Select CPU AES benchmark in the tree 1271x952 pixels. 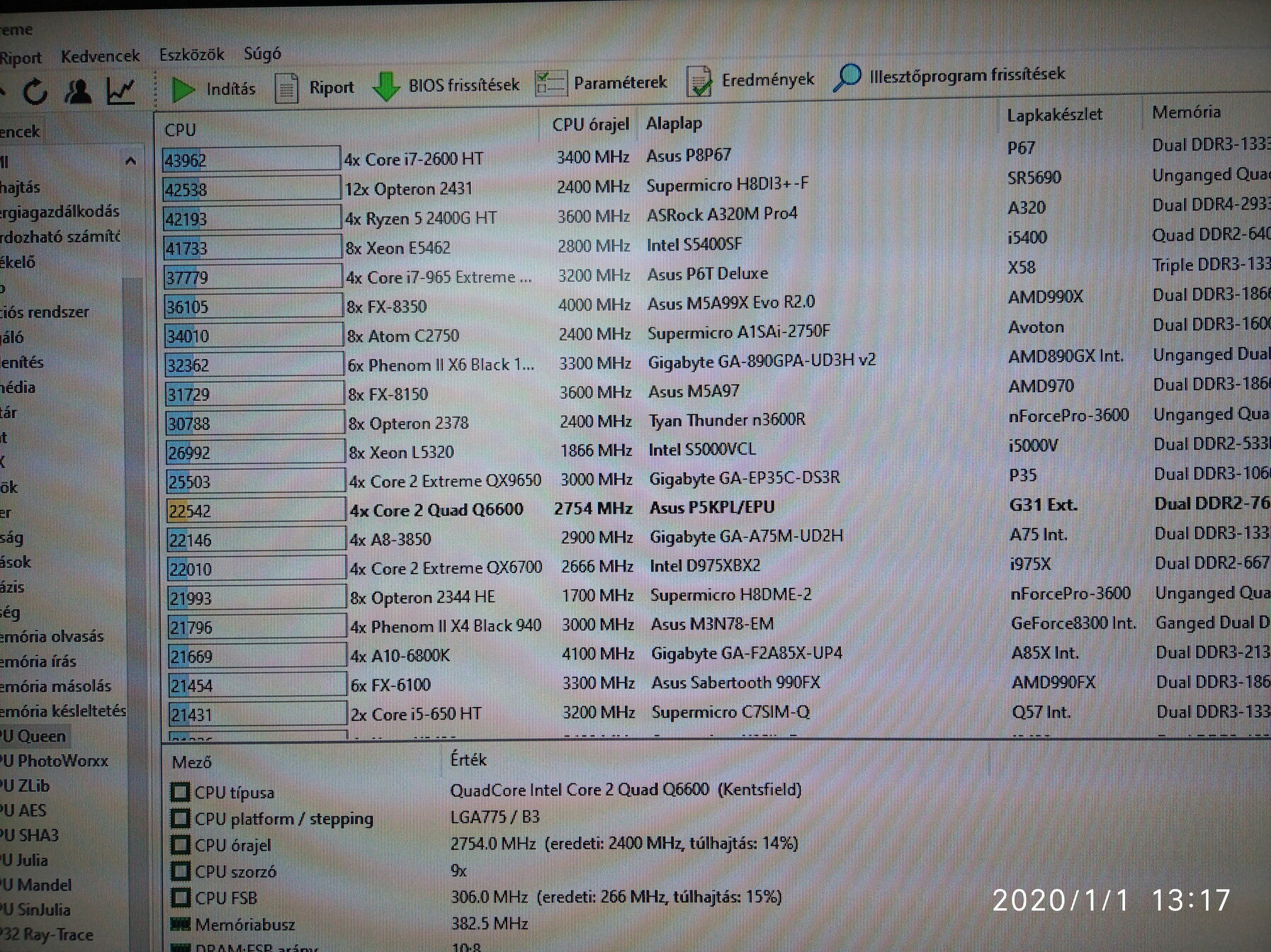pyautogui.click(x=23, y=810)
